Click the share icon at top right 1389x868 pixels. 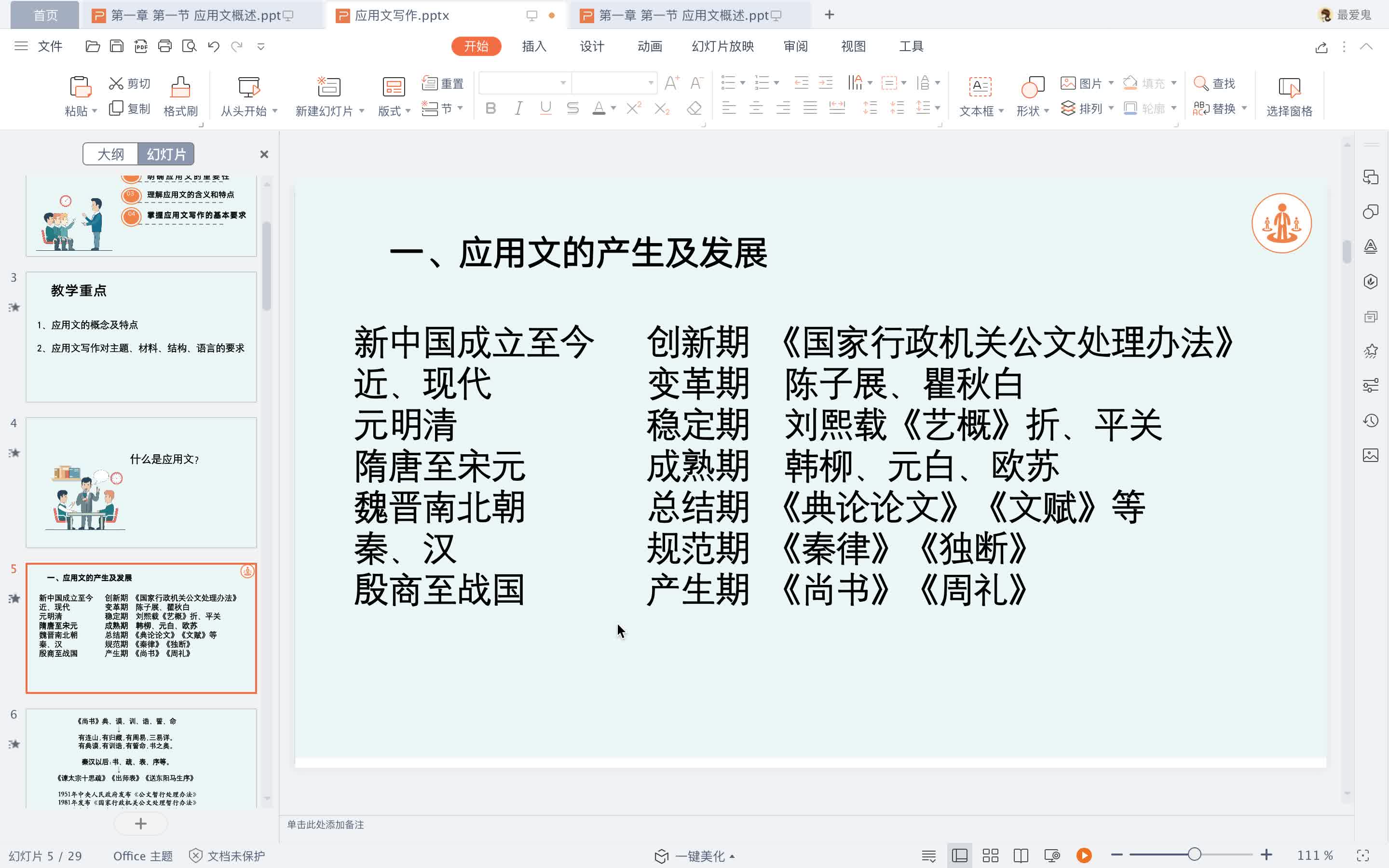(x=1321, y=47)
